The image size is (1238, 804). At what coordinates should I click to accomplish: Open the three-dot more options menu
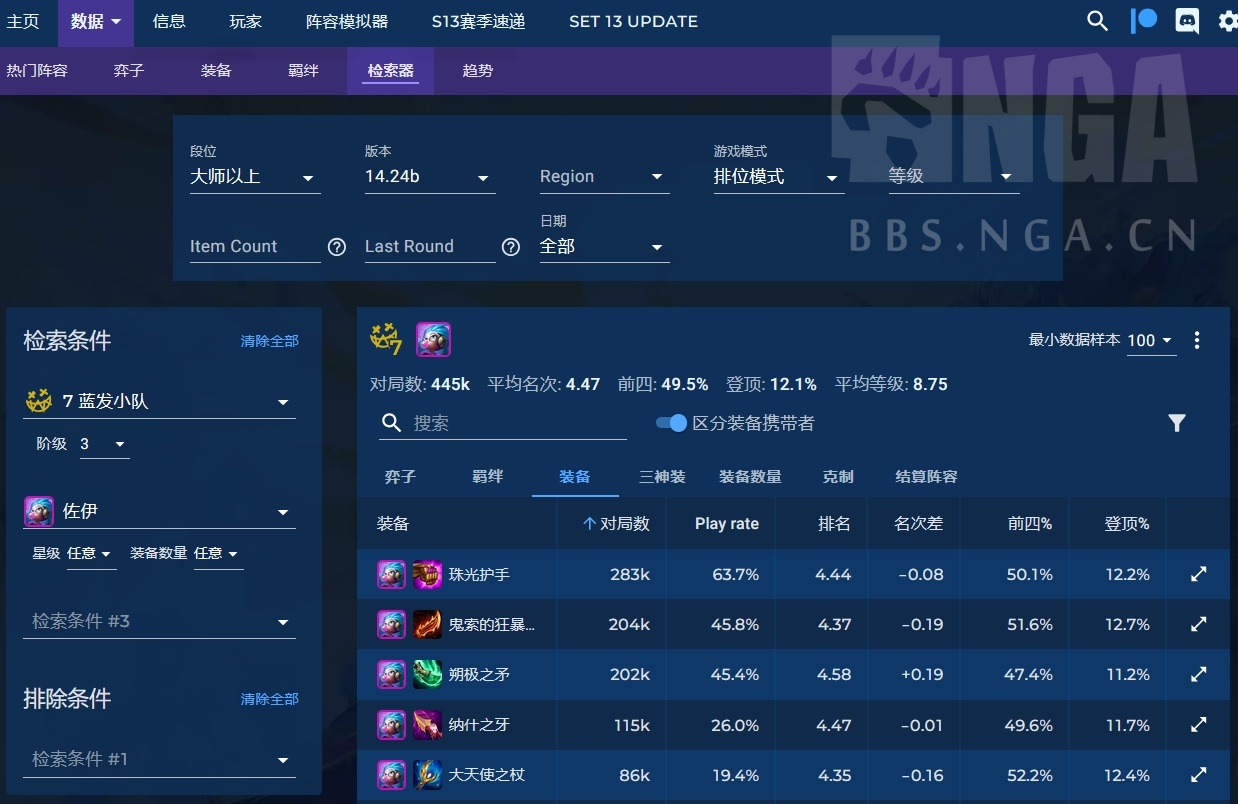click(x=1197, y=340)
